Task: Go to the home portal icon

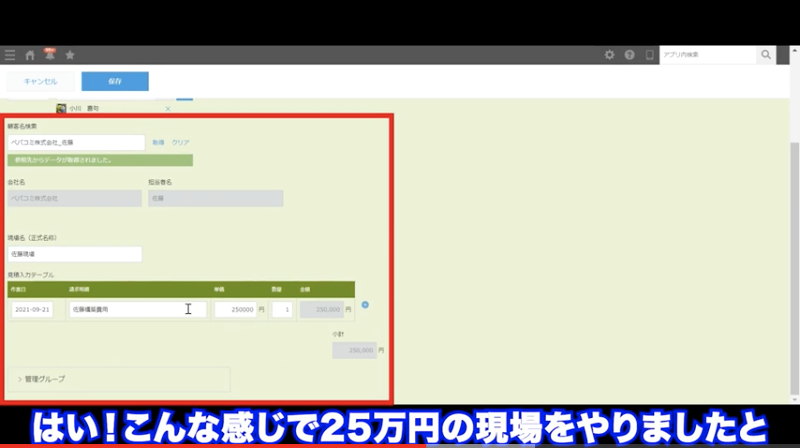Action: coord(30,55)
